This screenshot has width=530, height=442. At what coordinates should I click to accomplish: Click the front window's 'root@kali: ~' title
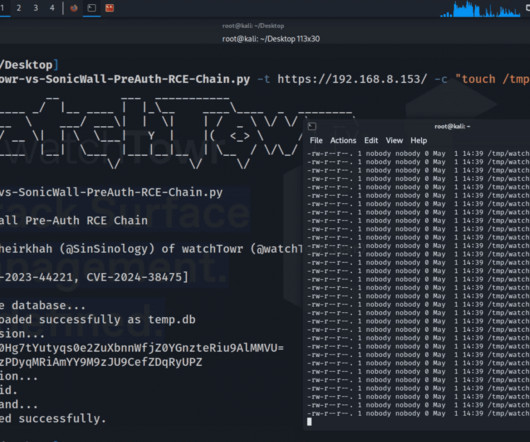tap(452, 126)
